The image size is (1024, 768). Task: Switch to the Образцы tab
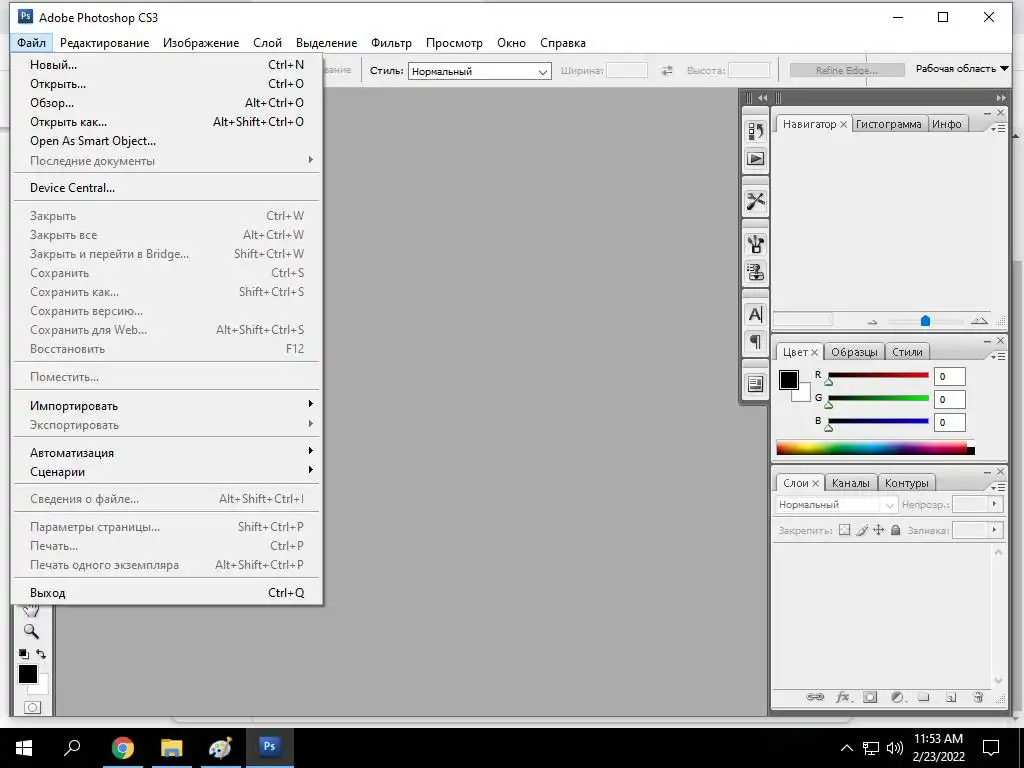[x=854, y=352]
